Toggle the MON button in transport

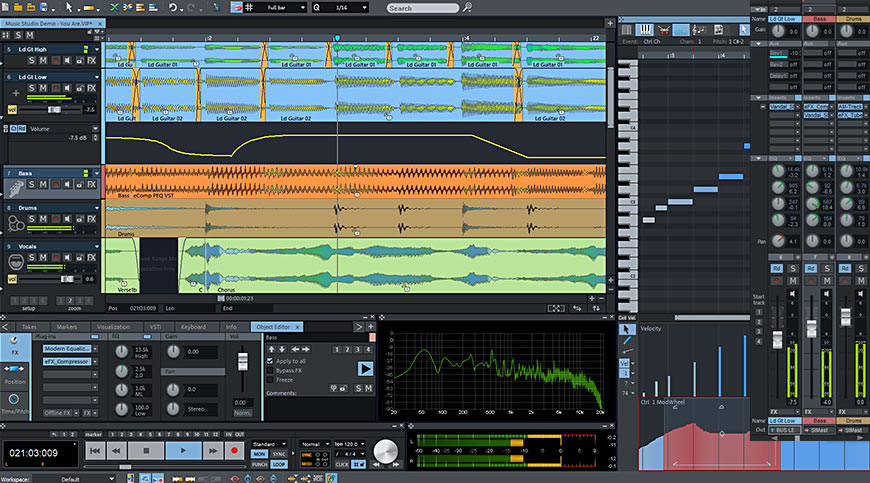(x=259, y=454)
